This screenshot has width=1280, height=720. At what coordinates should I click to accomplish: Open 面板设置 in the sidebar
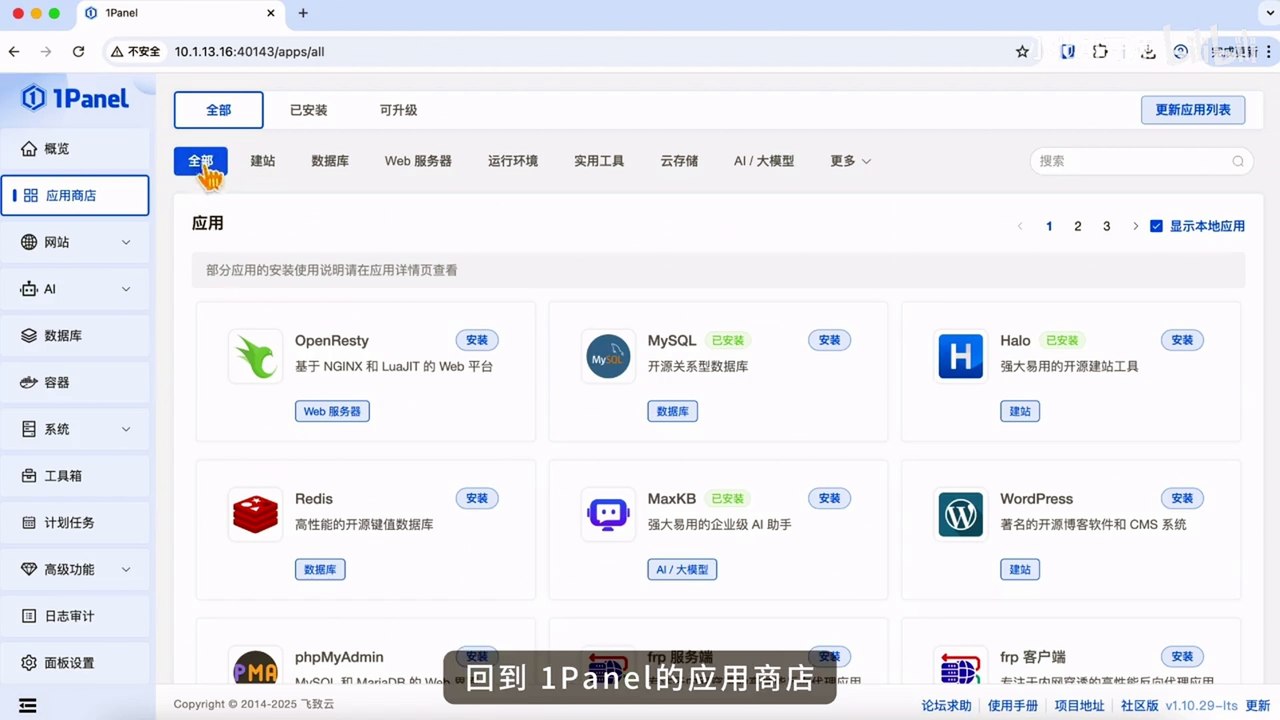coord(75,663)
